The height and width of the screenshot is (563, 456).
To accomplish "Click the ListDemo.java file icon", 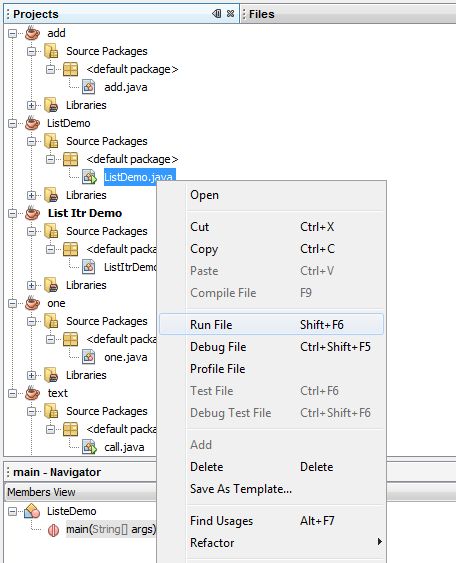I will tap(89, 177).
